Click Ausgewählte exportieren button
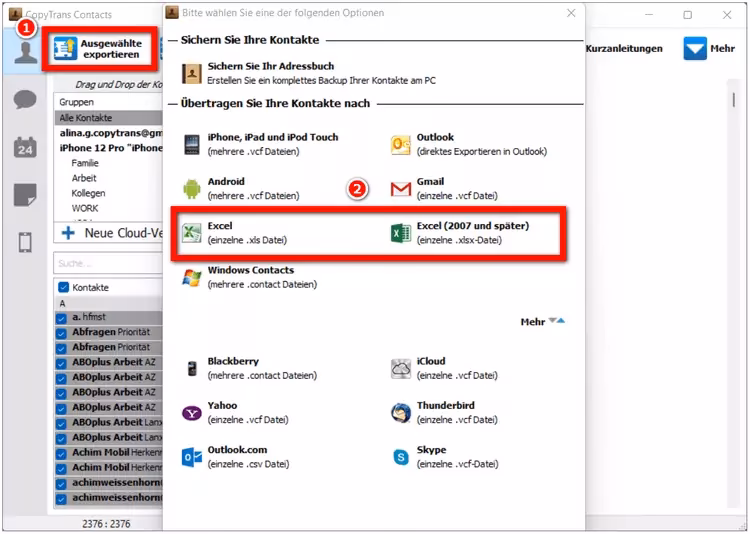 tap(100, 48)
